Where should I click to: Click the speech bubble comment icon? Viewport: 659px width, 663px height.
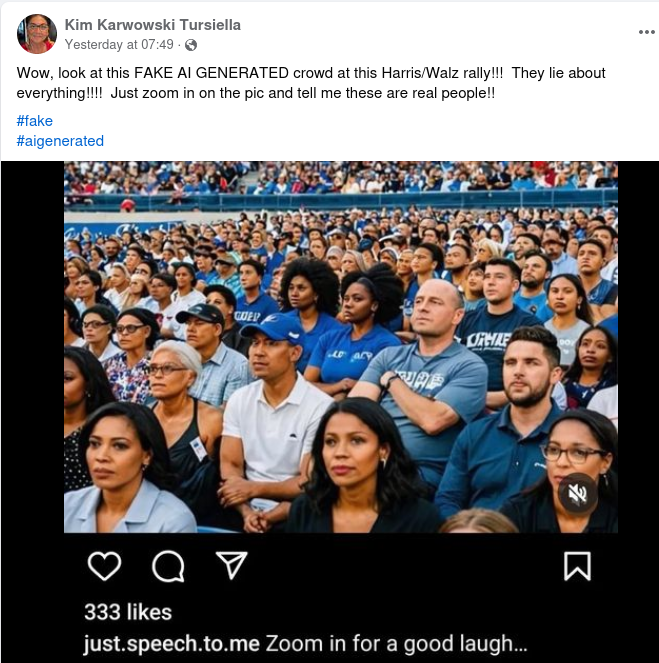coord(168,567)
